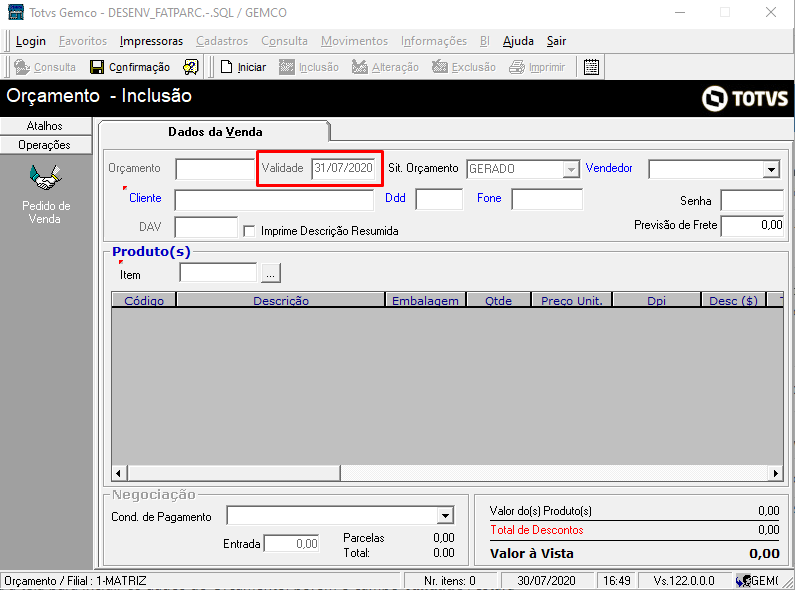This screenshot has width=795, height=590.
Task: Click the Valor à Vista label
Action: (531, 554)
